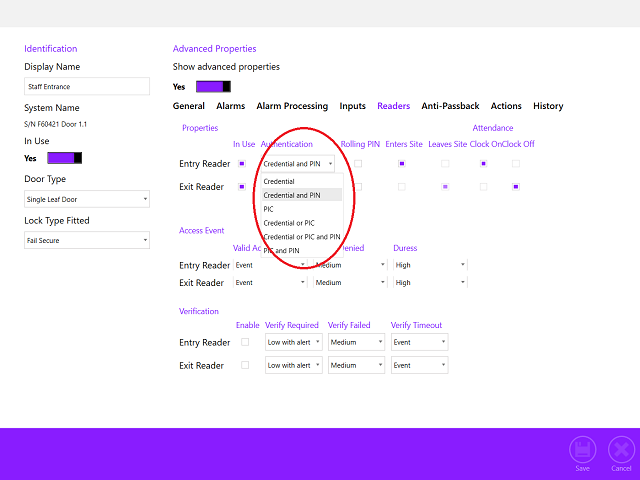The width and height of the screenshot is (640, 480).
Task: Enable verification for Entry Reader
Action: pos(245,342)
